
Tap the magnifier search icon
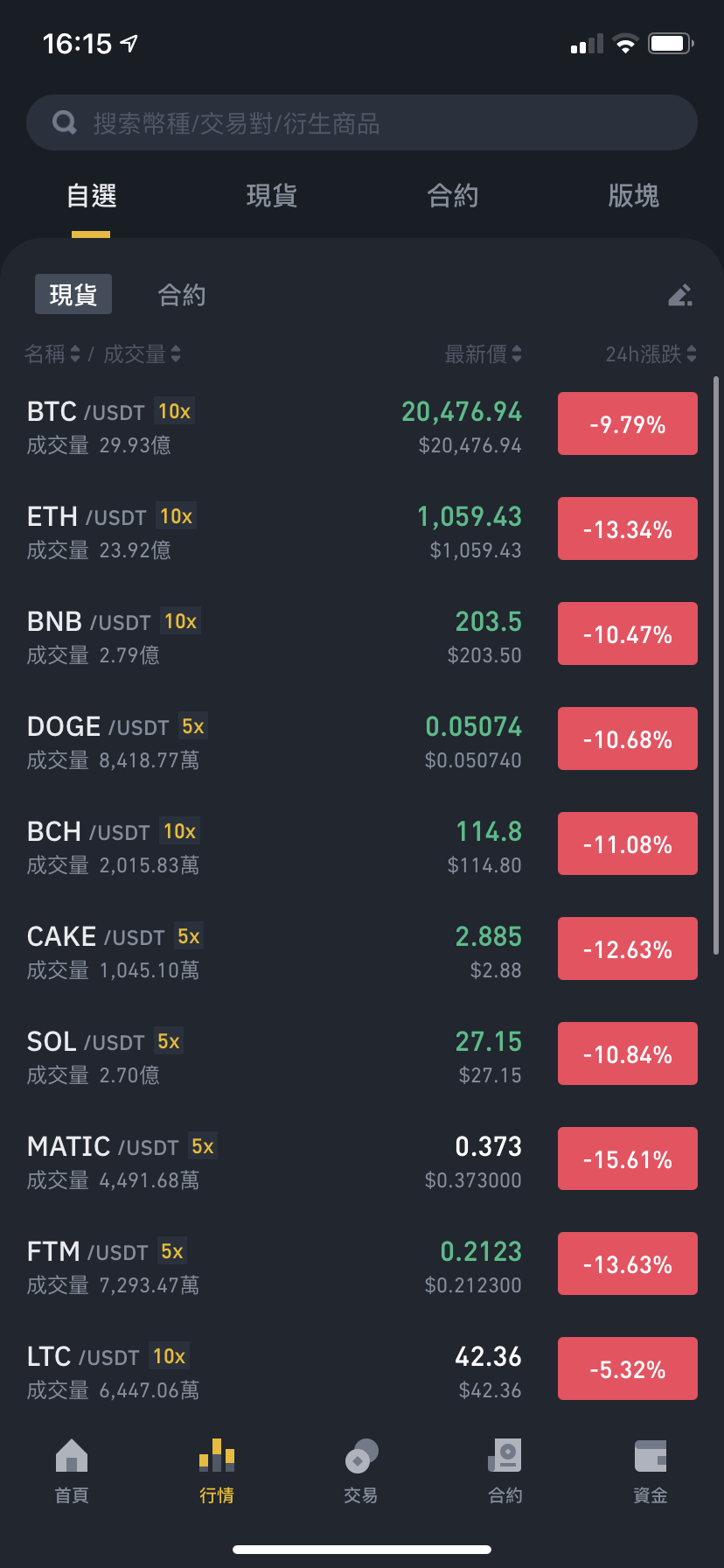(x=65, y=122)
